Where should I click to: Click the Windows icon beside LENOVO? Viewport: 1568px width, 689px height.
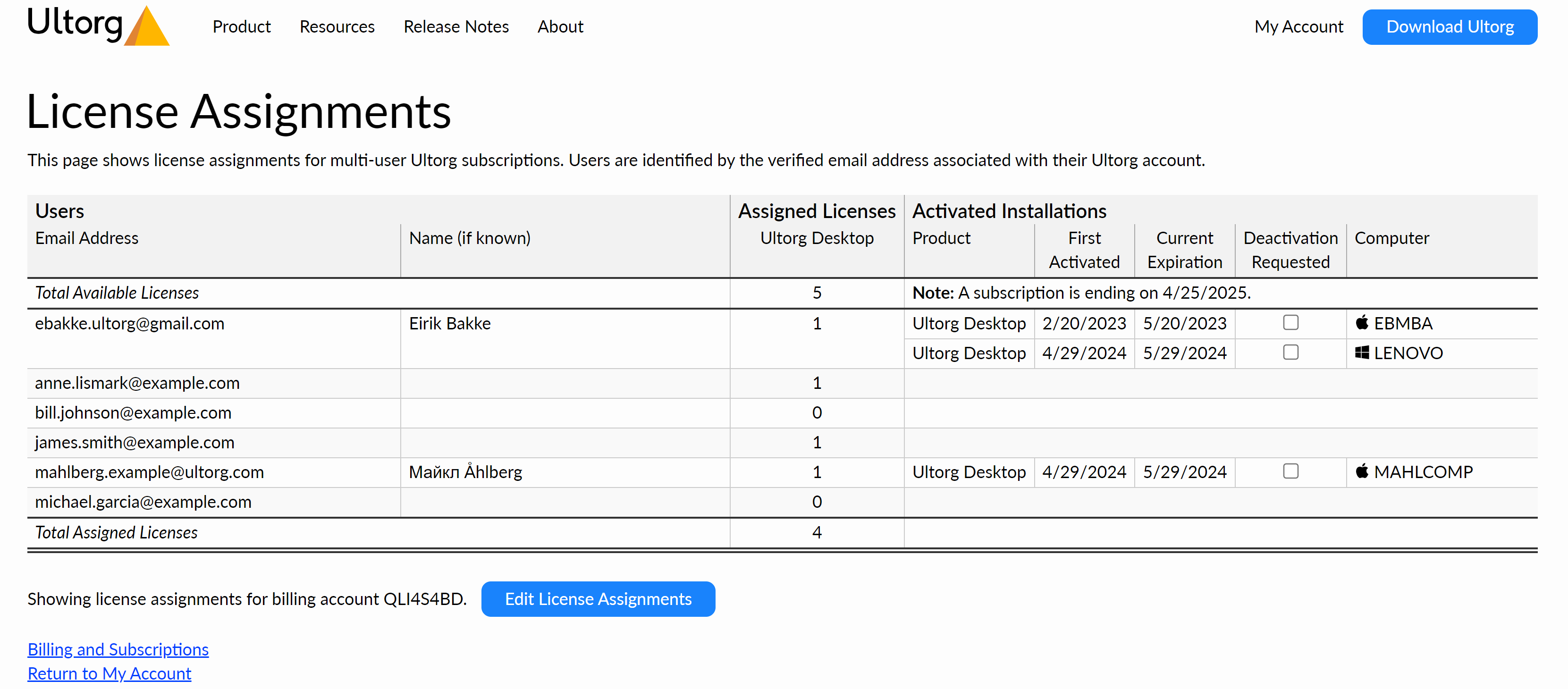click(1362, 353)
